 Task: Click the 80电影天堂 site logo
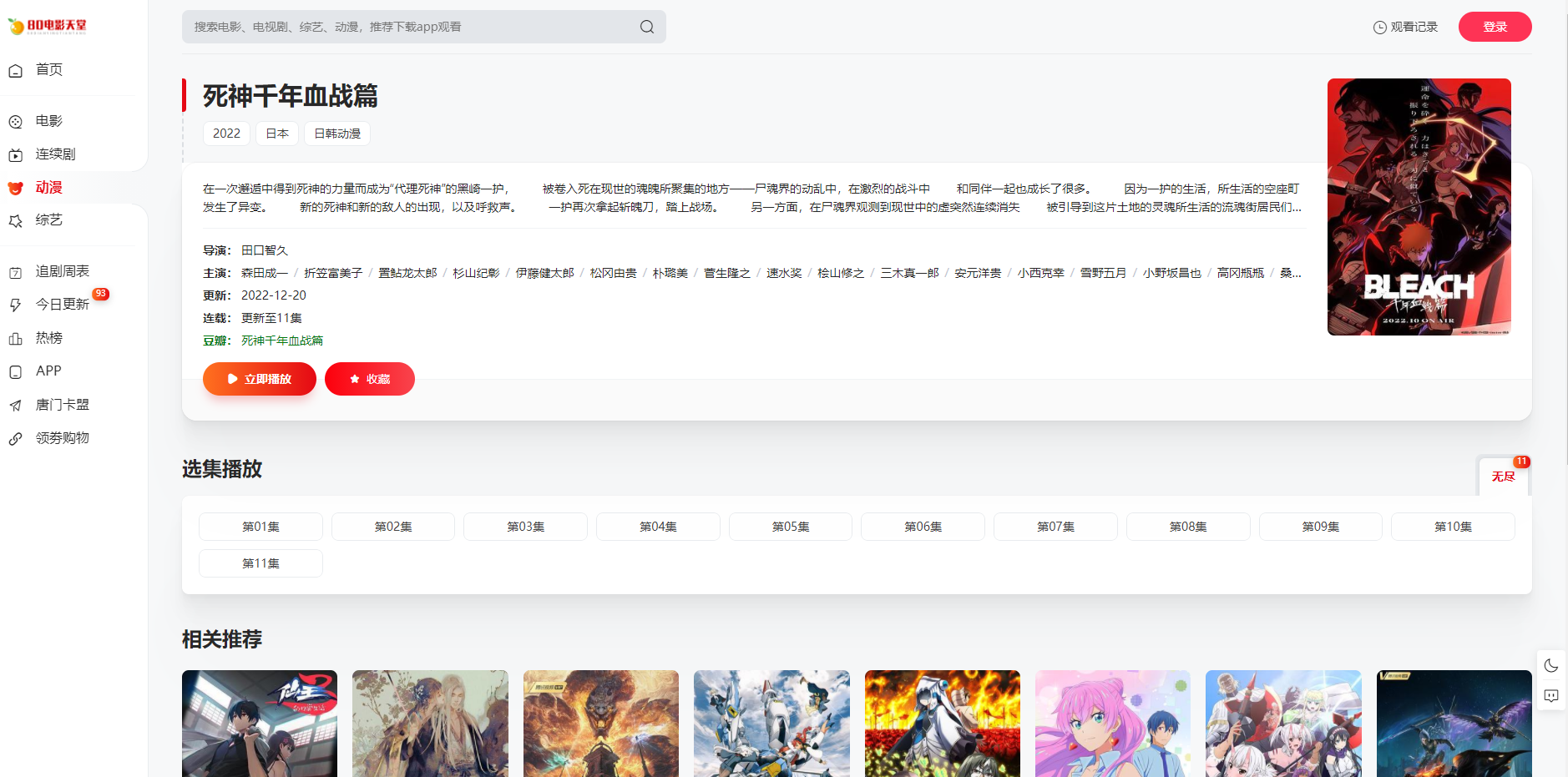(48, 26)
